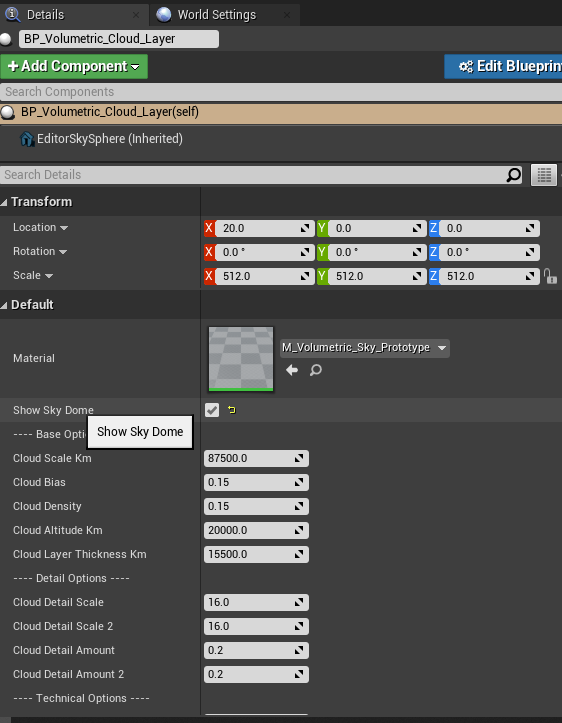Click Cloud Layer Thickness Km value 15500.0

[256, 554]
